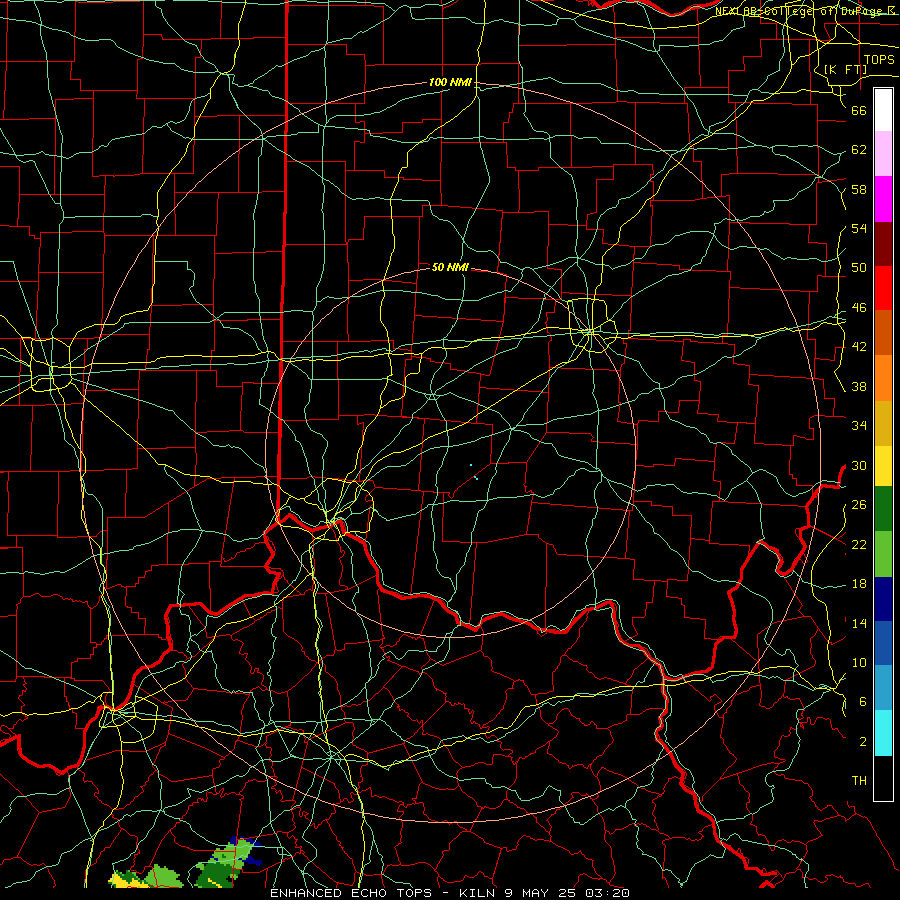Click the black TH legend swatch
This screenshot has height=900, width=900.
pos(883,778)
